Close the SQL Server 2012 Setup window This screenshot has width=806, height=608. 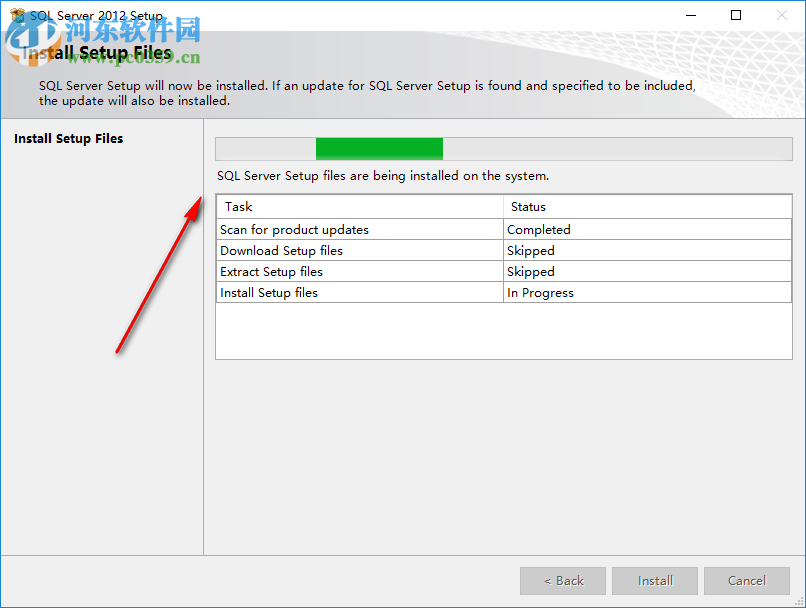(782, 15)
